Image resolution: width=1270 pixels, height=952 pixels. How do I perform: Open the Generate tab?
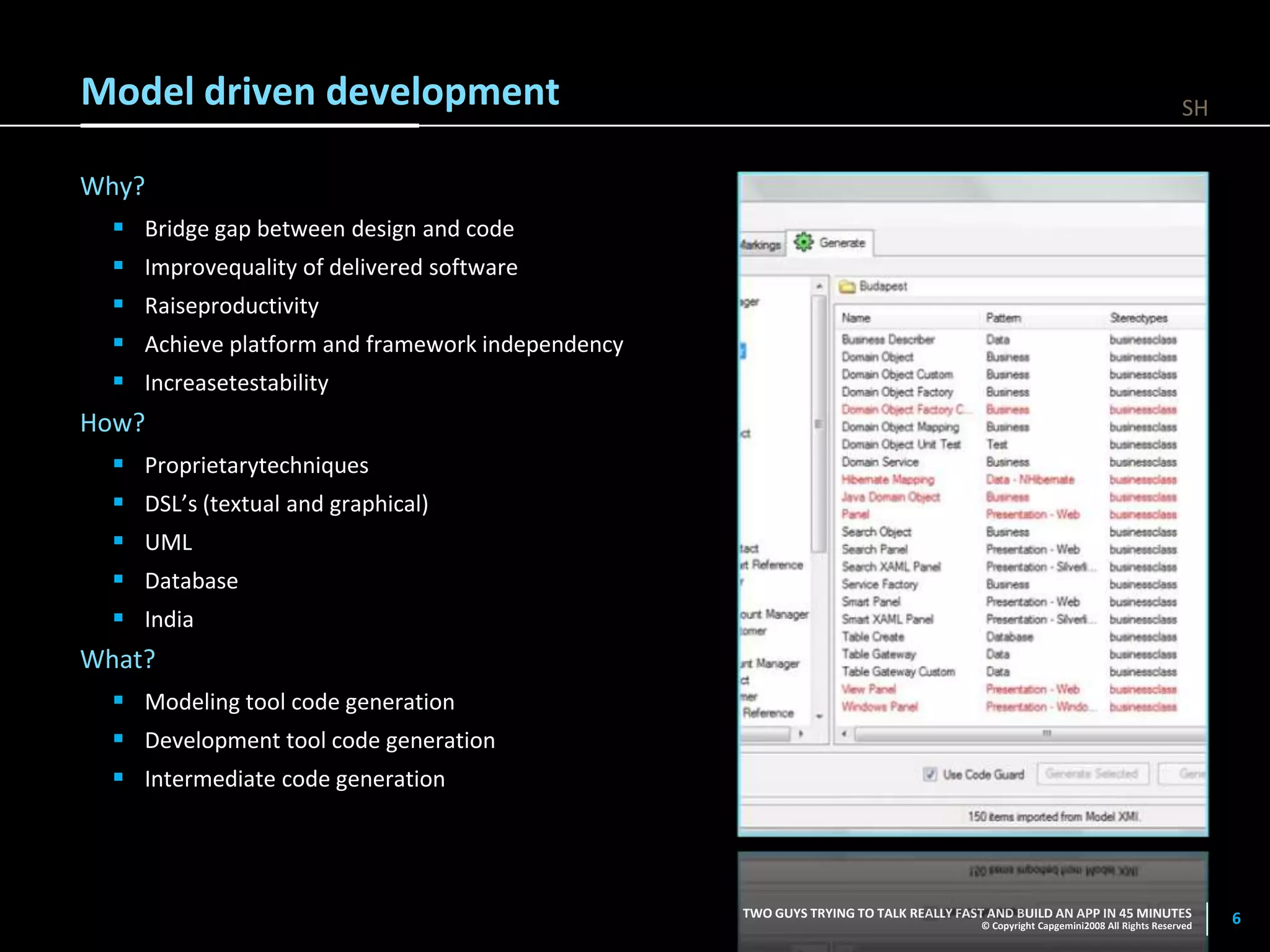click(831, 243)
